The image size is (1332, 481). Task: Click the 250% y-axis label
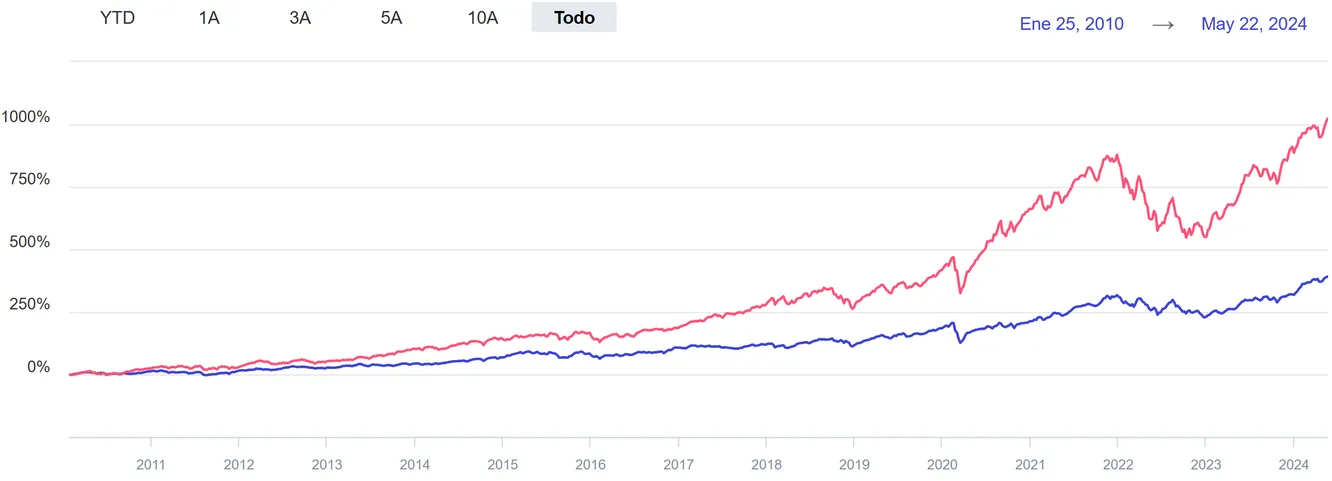point(30,305)
